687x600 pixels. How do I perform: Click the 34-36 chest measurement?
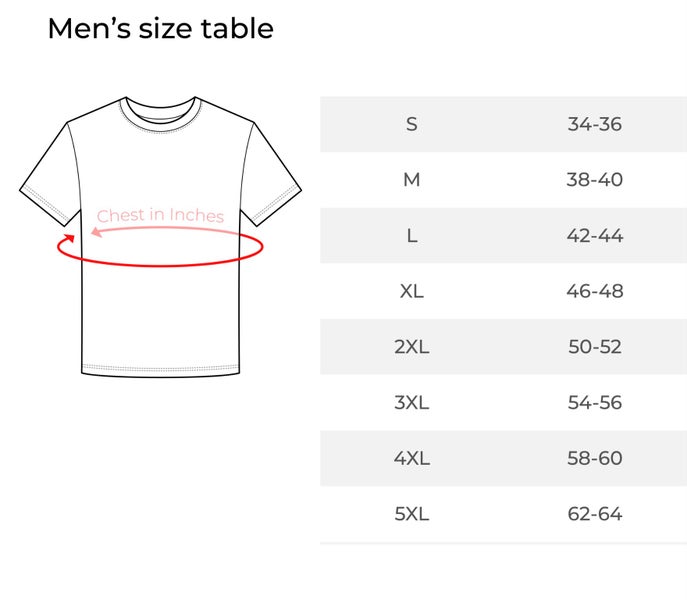595,124
